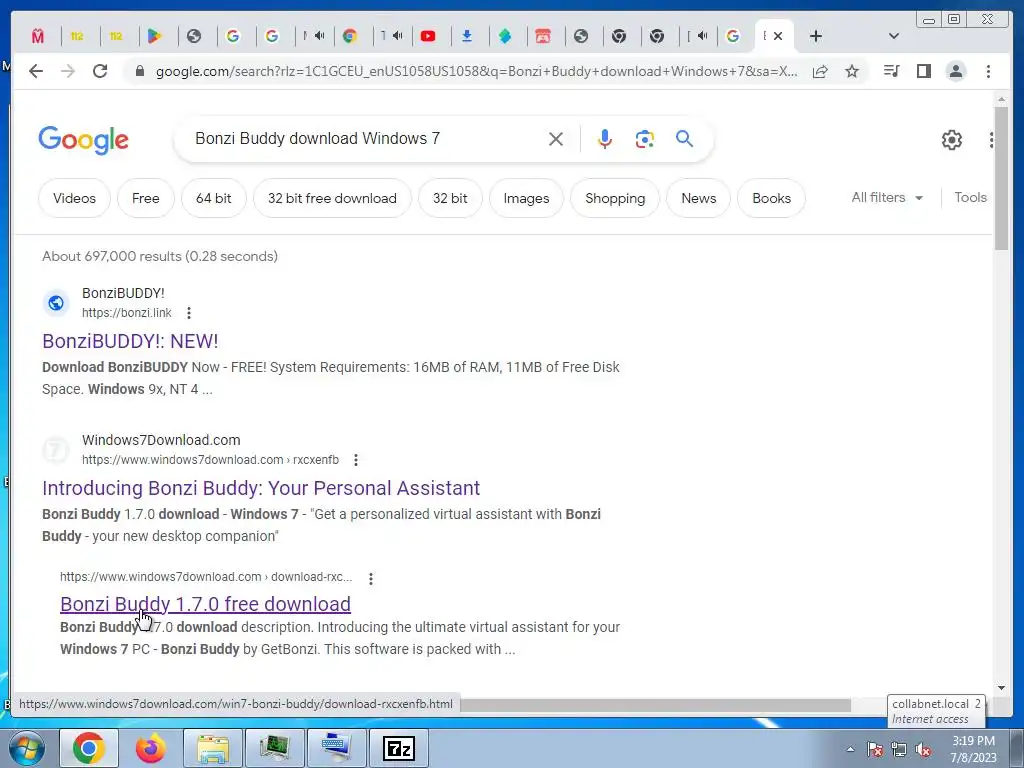Click the vertical scrollbar up arrow
Image resolution: width=1024 pixels, height=768 pixels.
1001,100
